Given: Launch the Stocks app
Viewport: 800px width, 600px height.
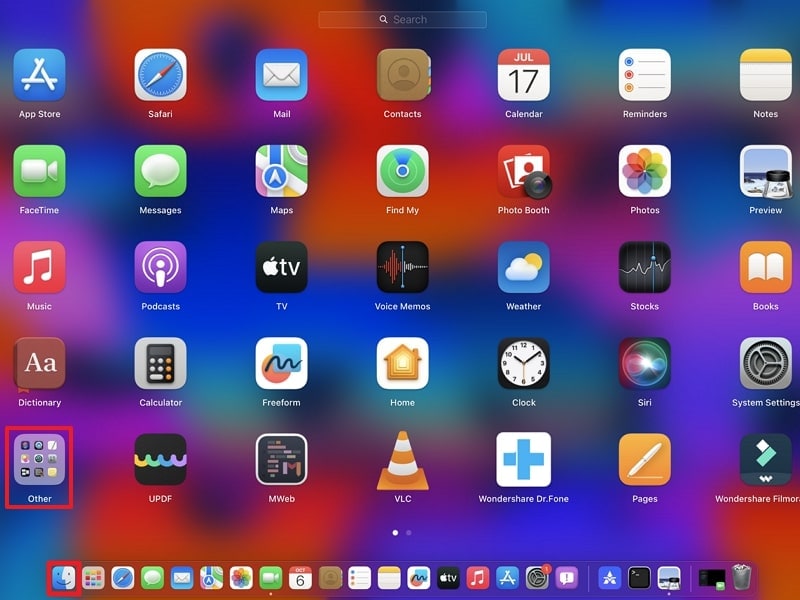Looking at the screenshot, I should 645,267.
